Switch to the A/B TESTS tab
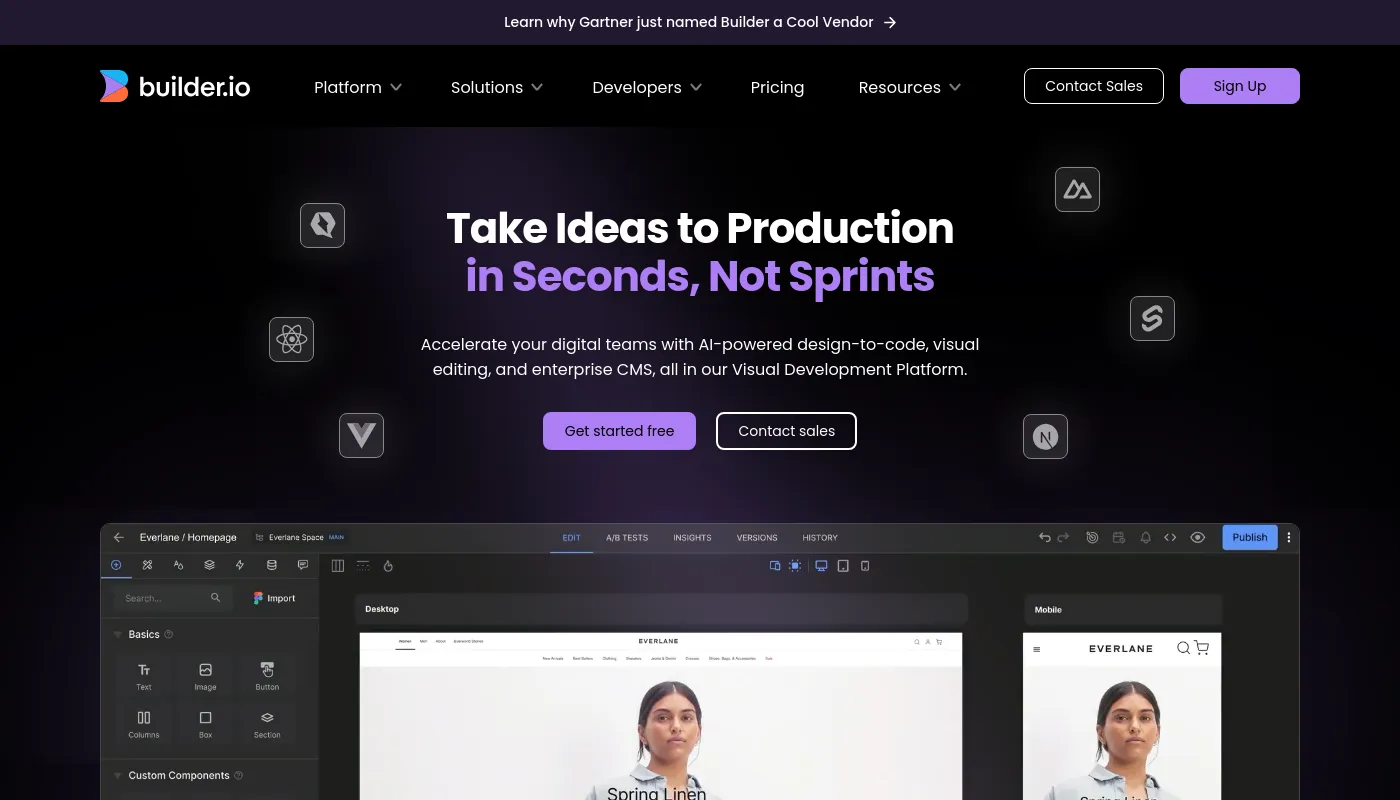The image size is (1400, 800). [627, 538]
